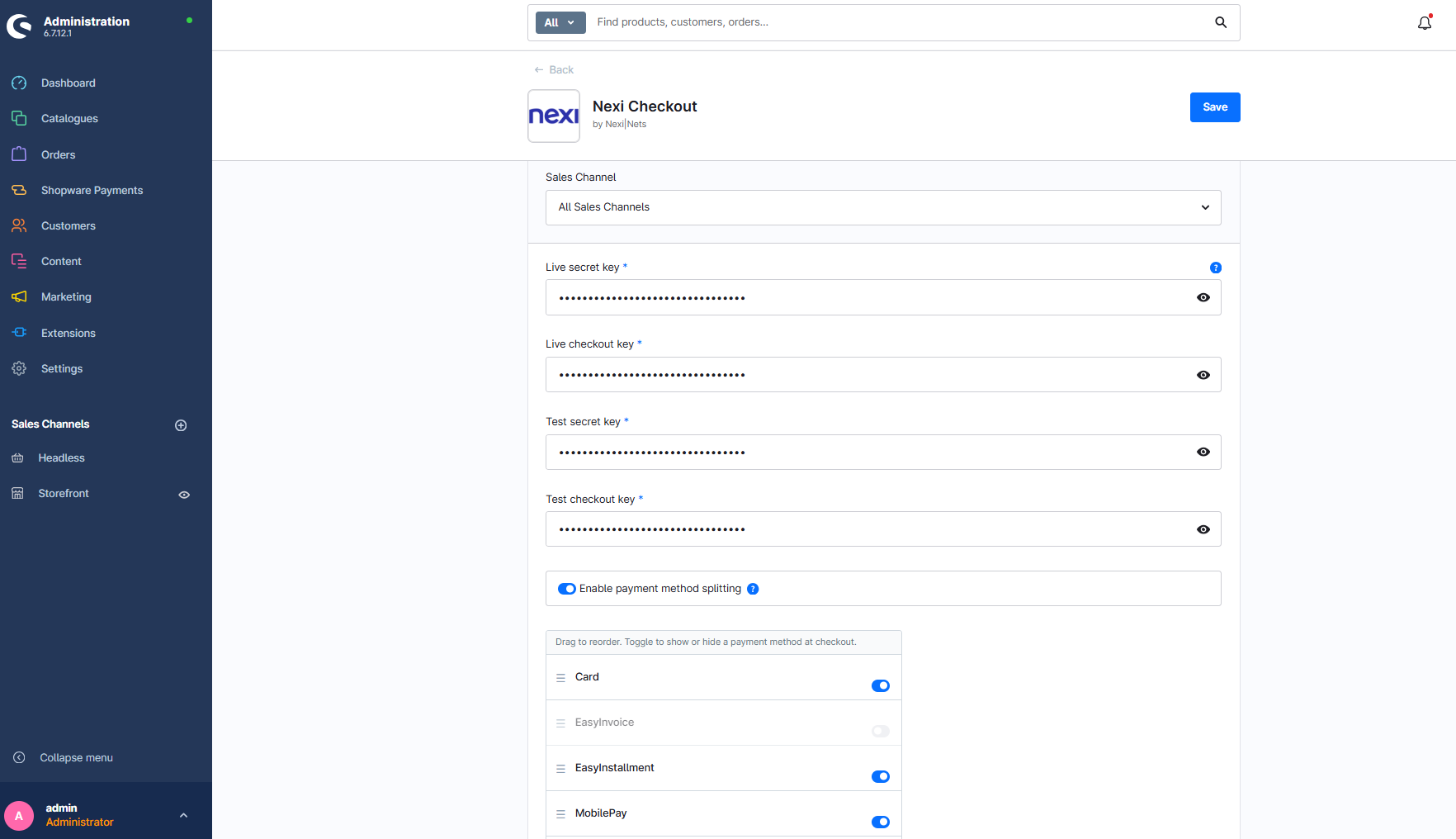Click Collapse menu label

tap(76, 757)
